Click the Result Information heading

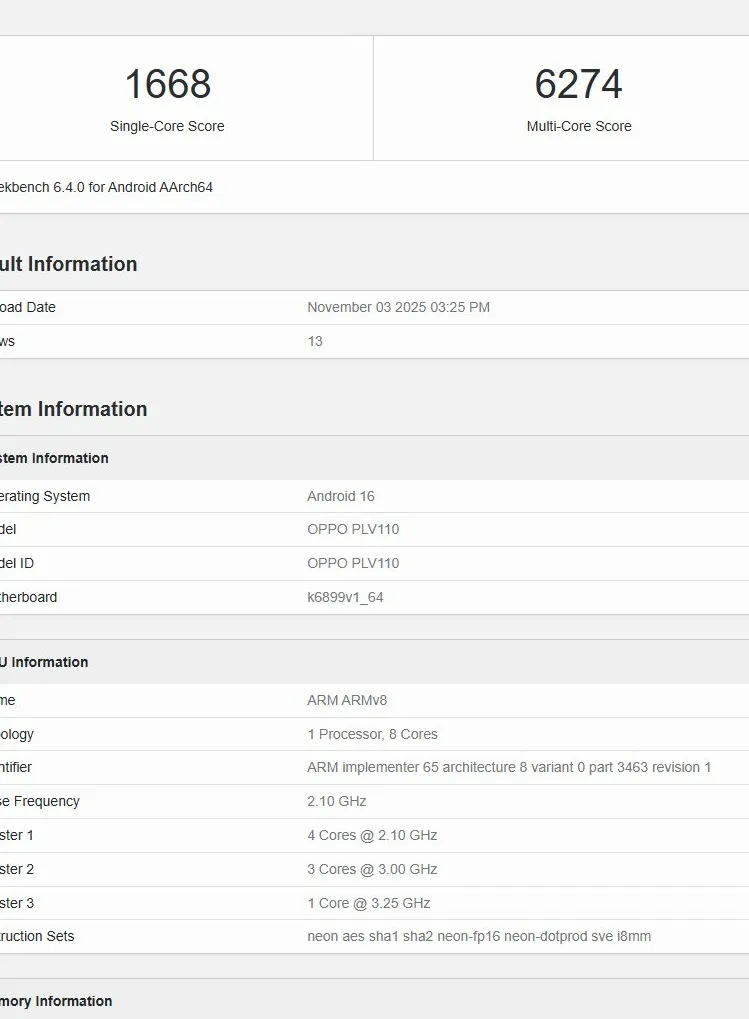[68, 264]
